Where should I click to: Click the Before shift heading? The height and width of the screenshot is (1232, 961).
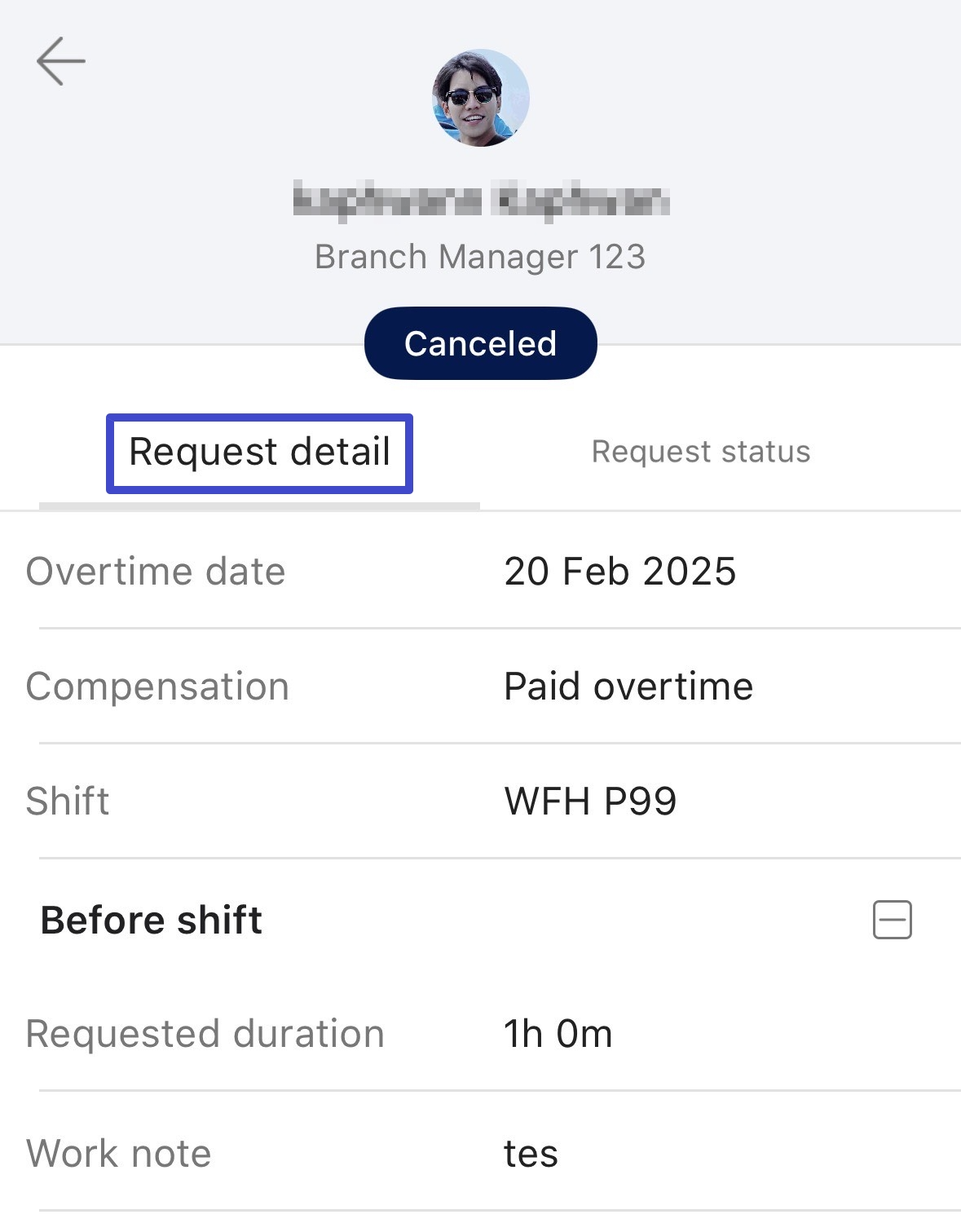152,920
